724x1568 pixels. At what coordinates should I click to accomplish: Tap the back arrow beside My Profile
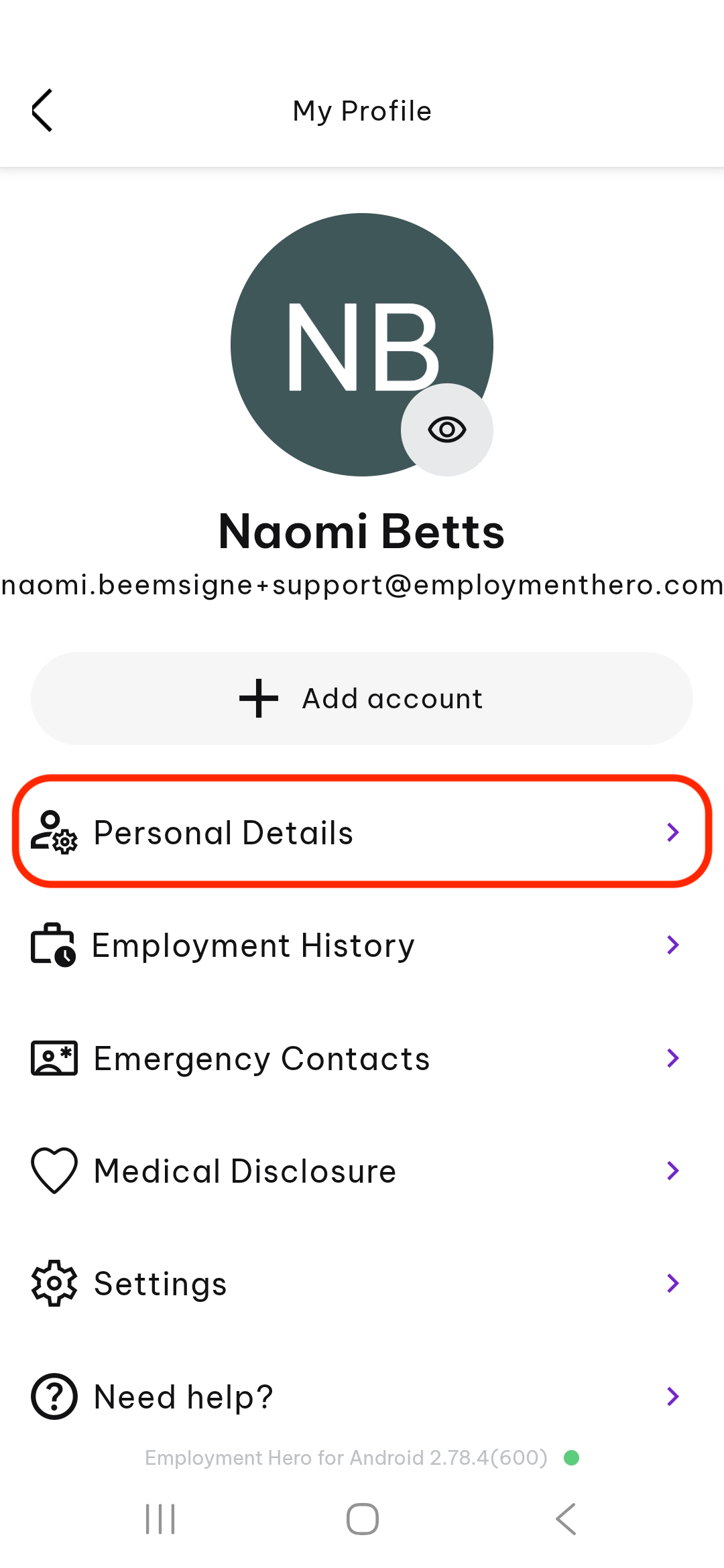point(42,111)
